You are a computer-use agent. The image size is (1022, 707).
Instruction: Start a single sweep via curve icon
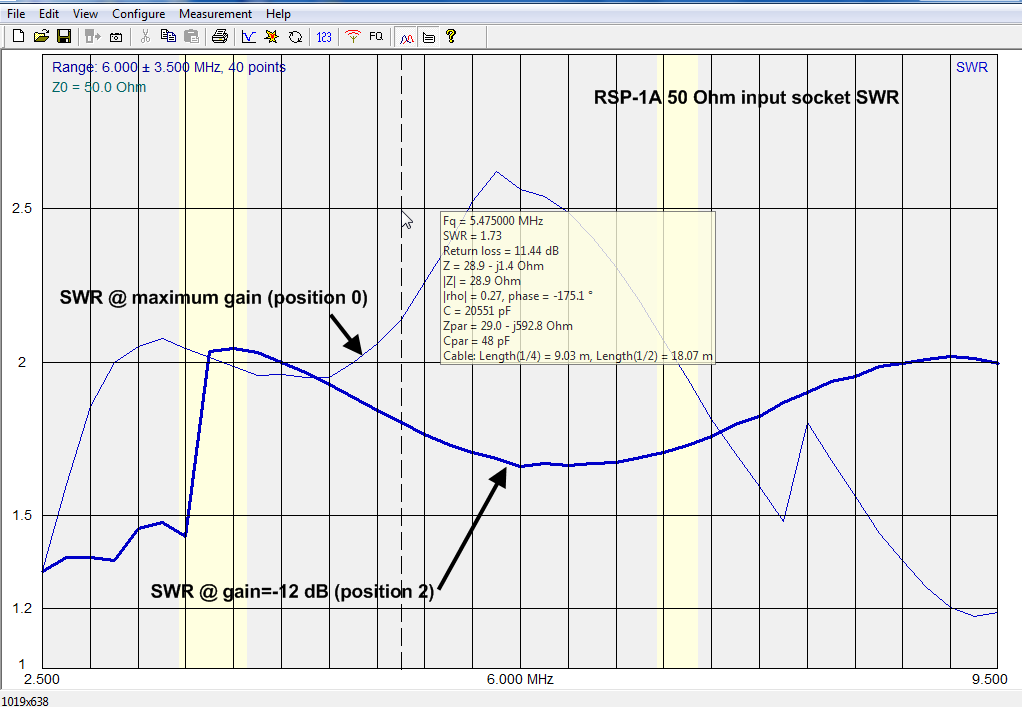248,36
